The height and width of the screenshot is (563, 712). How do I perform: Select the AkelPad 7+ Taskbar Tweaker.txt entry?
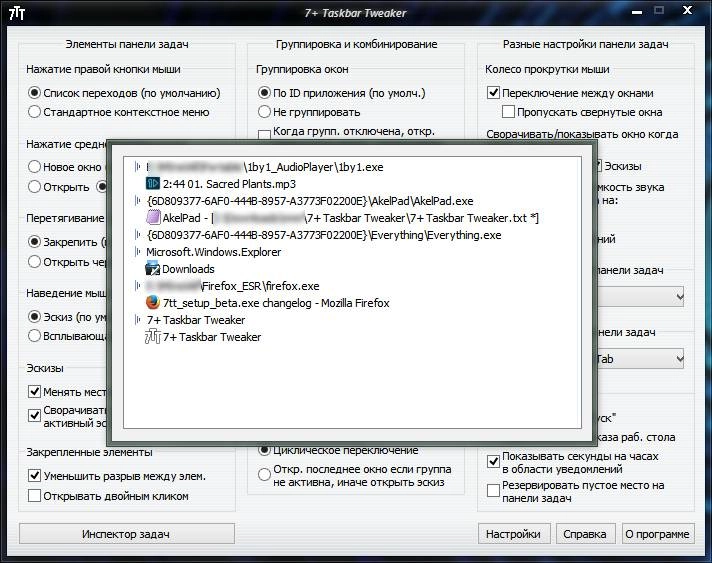click(351, 218)
